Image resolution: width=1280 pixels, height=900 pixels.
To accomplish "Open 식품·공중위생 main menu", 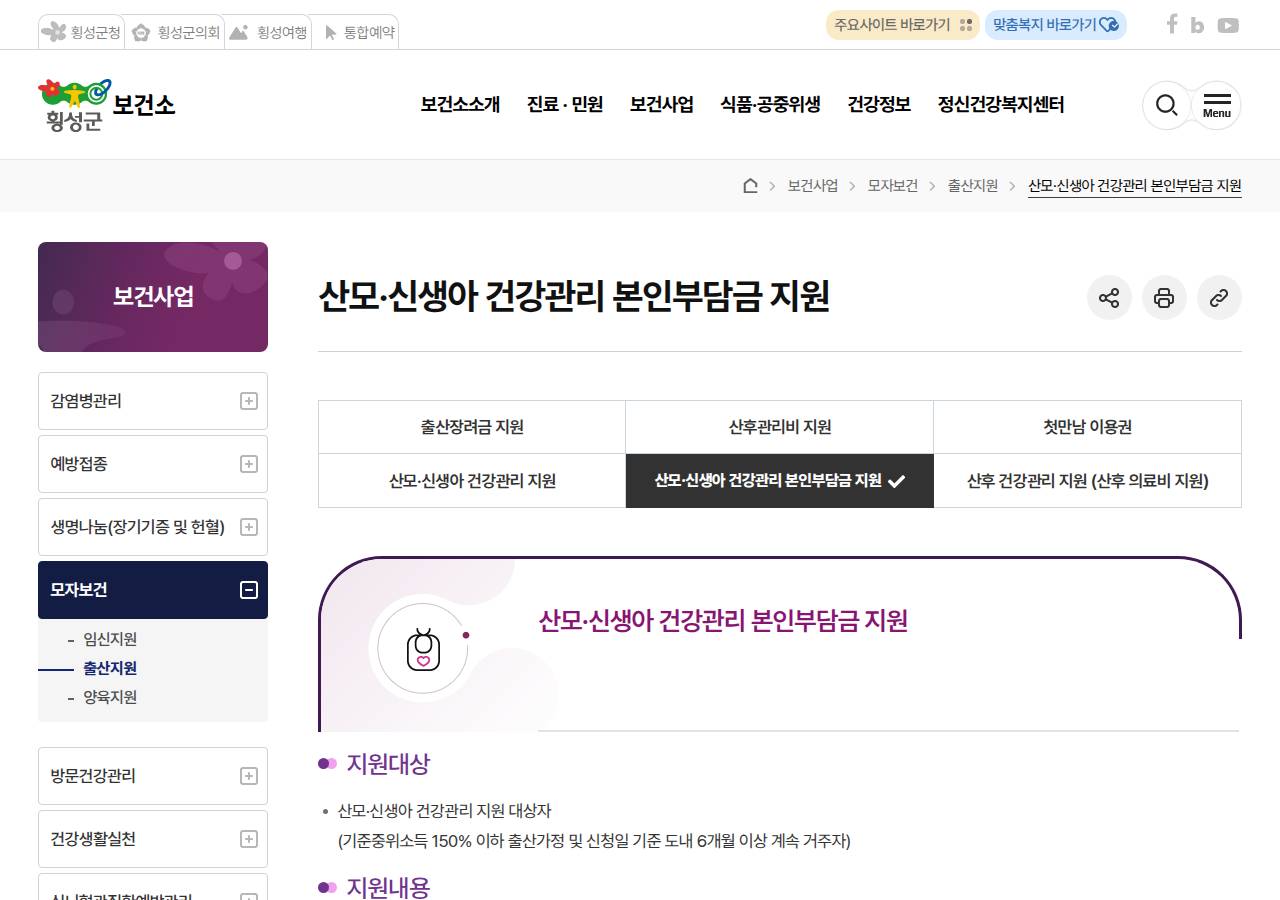I will 770,104.
